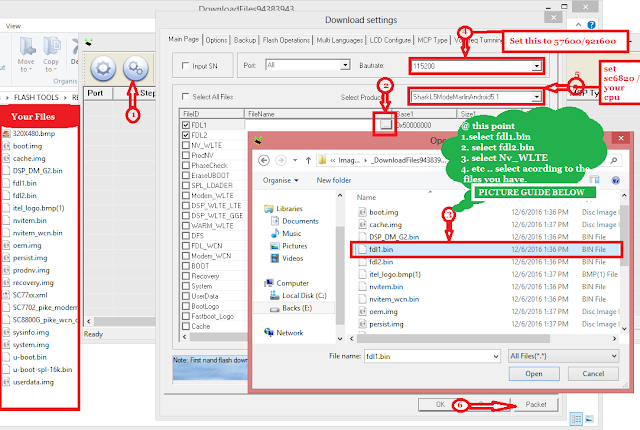Click the FLASH TOOLS breadcrumb in Explorer

tap(36, 98)
